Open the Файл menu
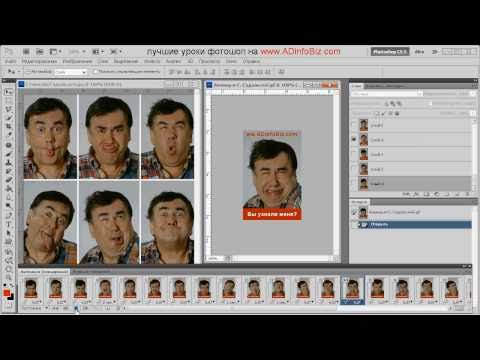Screen dimensions: 480x360 (11, 61)
